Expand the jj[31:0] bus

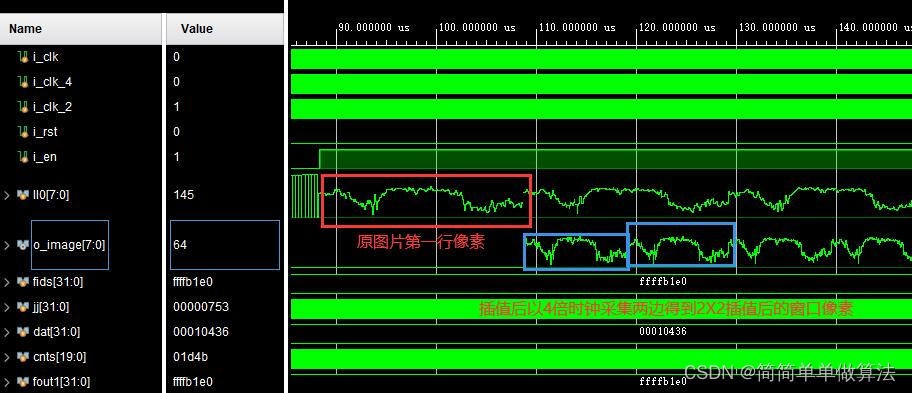[x=7, y=307]
